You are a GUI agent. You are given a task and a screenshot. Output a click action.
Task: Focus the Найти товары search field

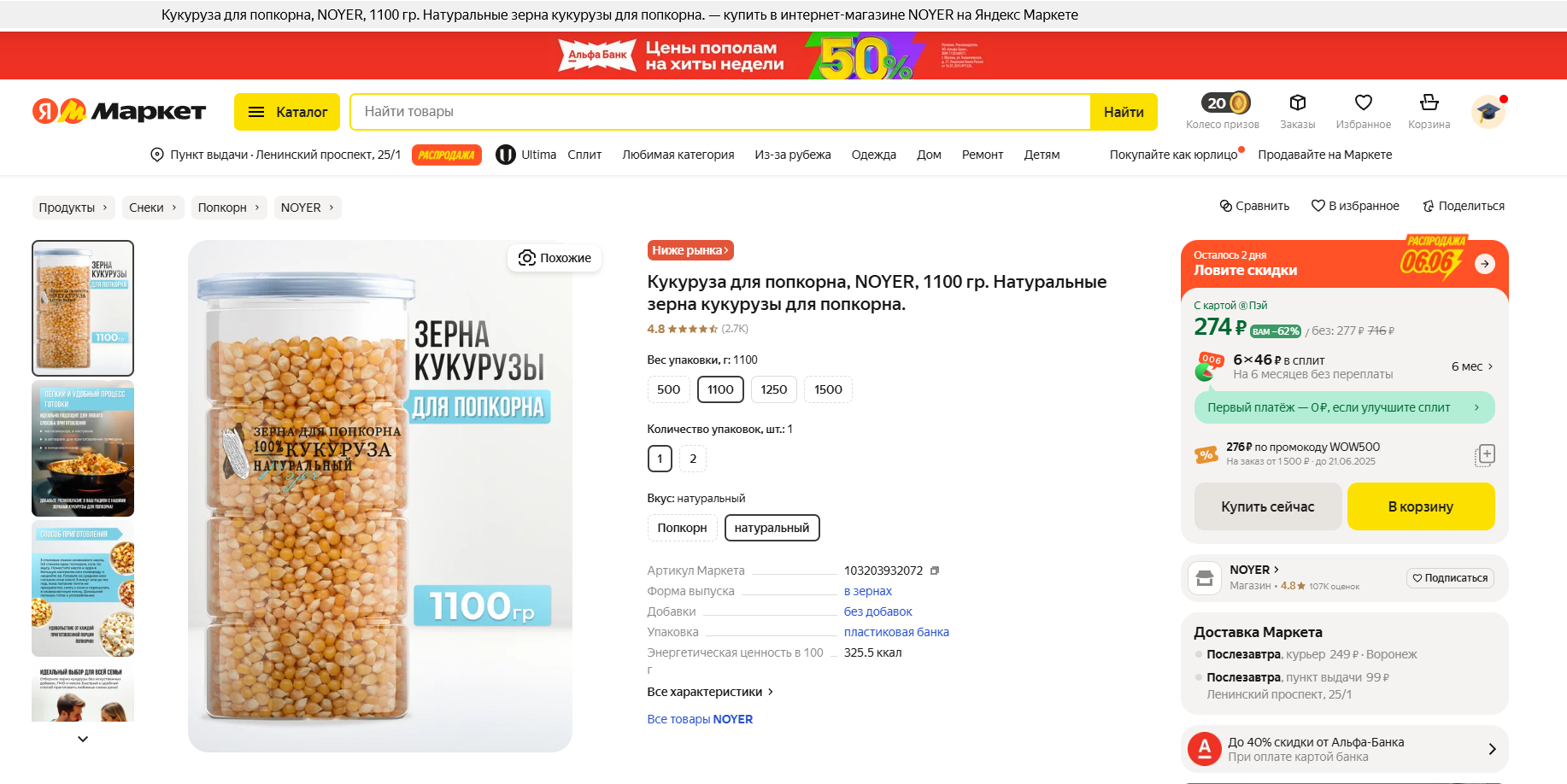719,112
